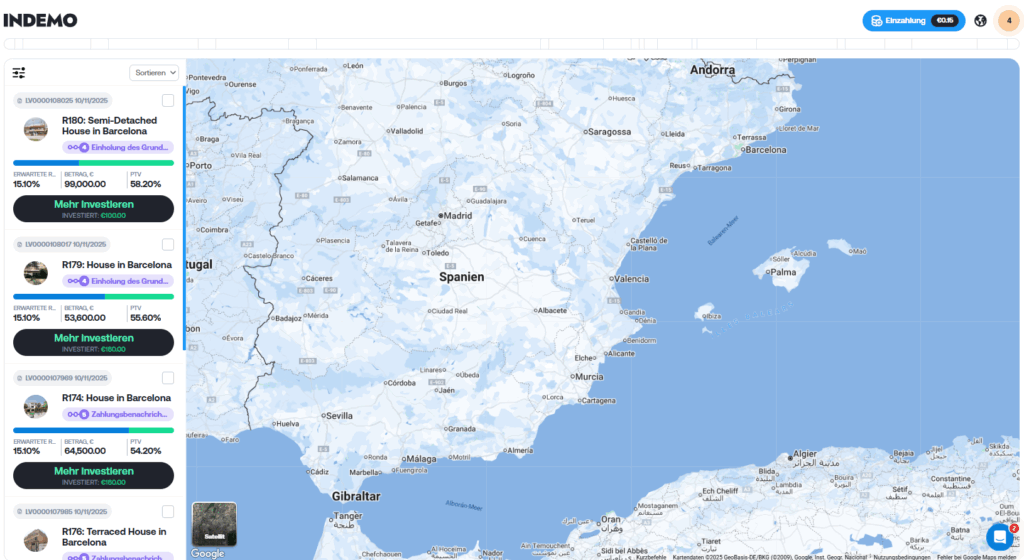Click the R174 house thumbnail image
This screenshot has height=560, width=1024.
(36, 406)
